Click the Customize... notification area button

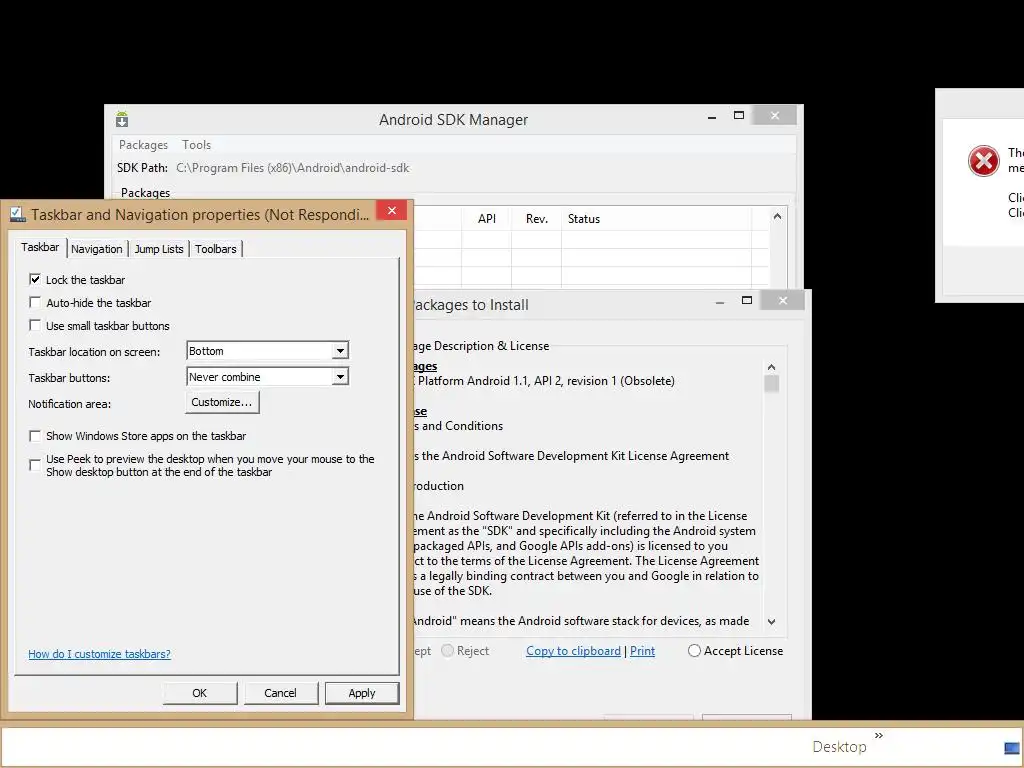click(x=222, y=402)
